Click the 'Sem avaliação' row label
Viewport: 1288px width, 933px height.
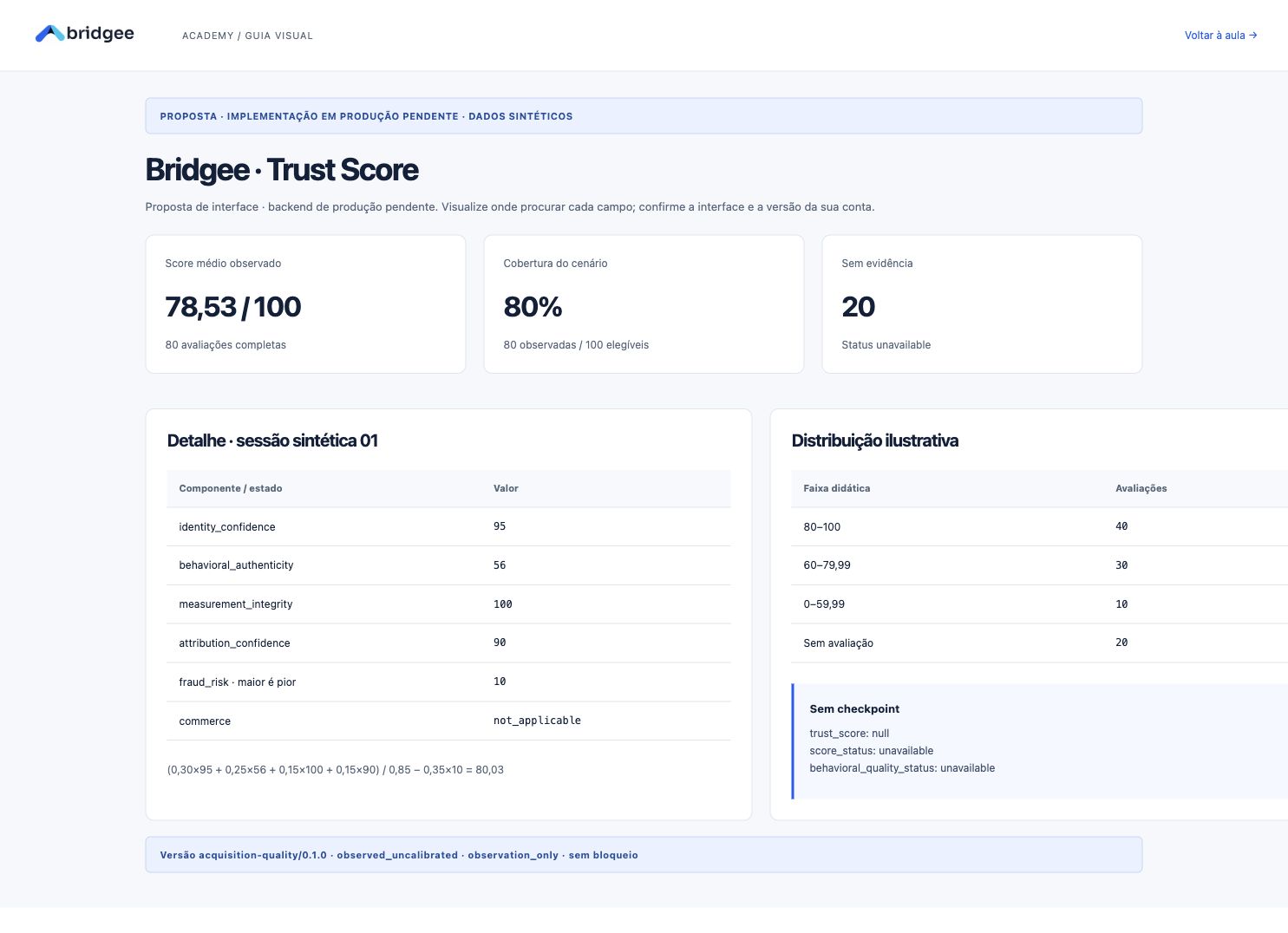coord(839,643)
